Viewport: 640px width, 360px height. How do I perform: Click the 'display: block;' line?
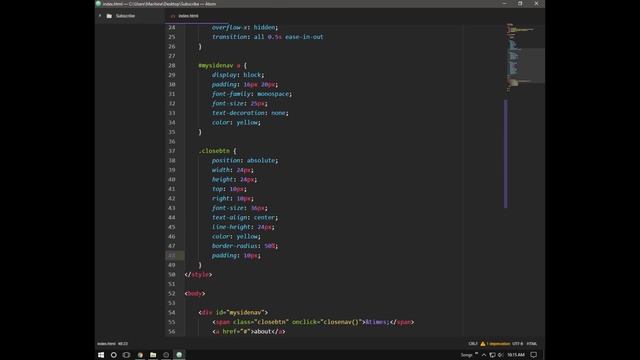[238, 75]
